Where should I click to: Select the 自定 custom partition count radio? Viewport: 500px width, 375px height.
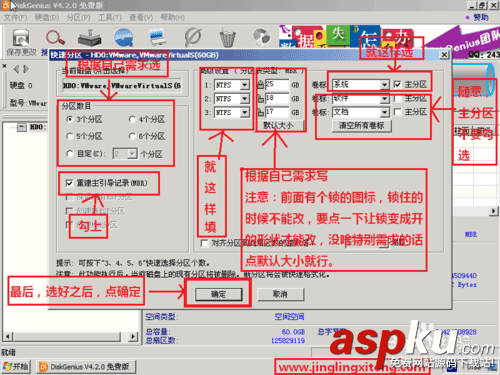pyautogui.click(x=70, y=154)
